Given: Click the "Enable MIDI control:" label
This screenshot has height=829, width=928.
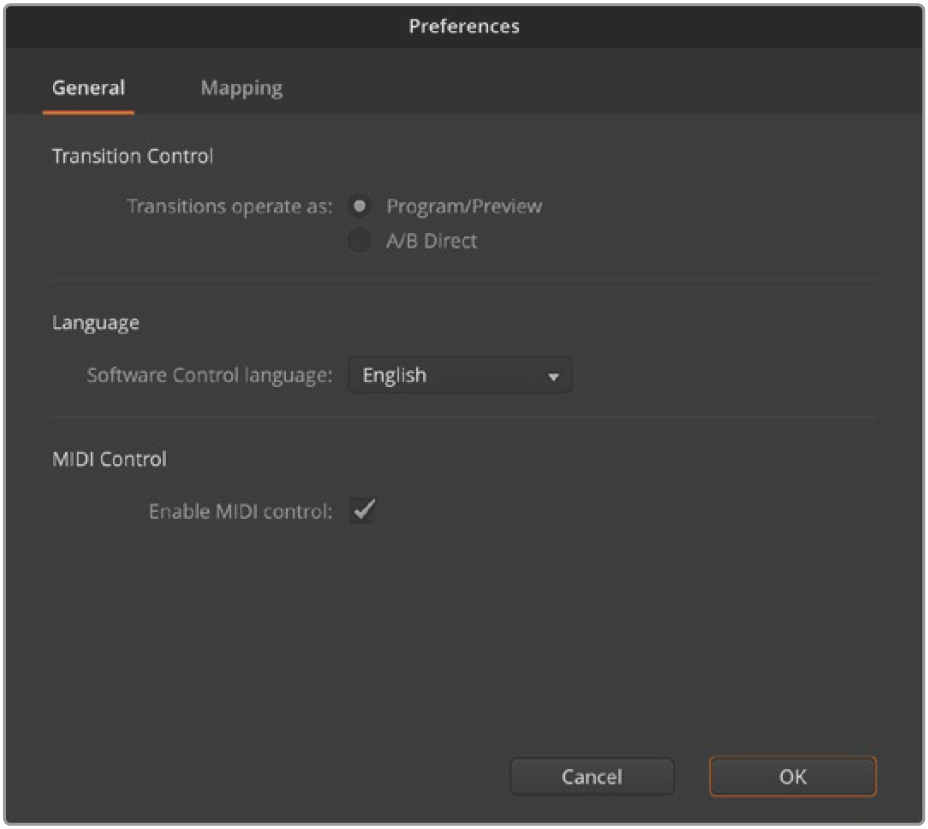Looking at the screenshot, I should click(x=240, y=511).
